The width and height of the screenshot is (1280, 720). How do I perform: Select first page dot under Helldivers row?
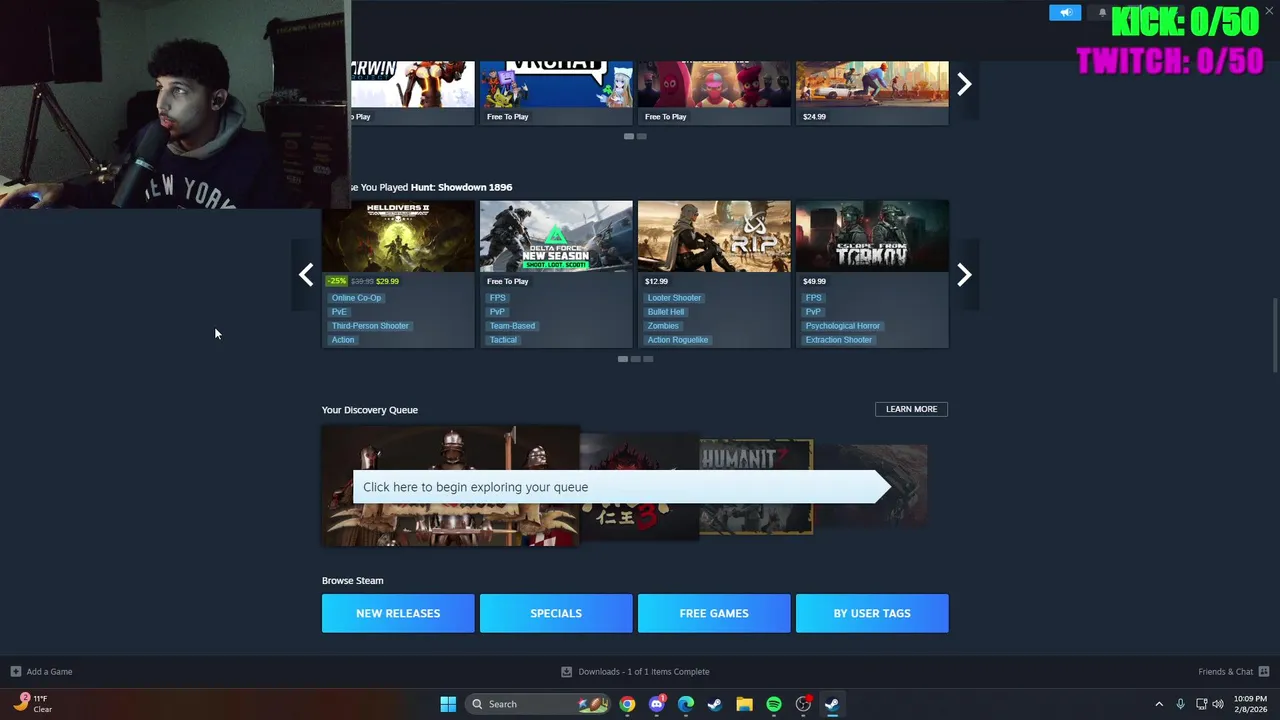coord(623,359)
